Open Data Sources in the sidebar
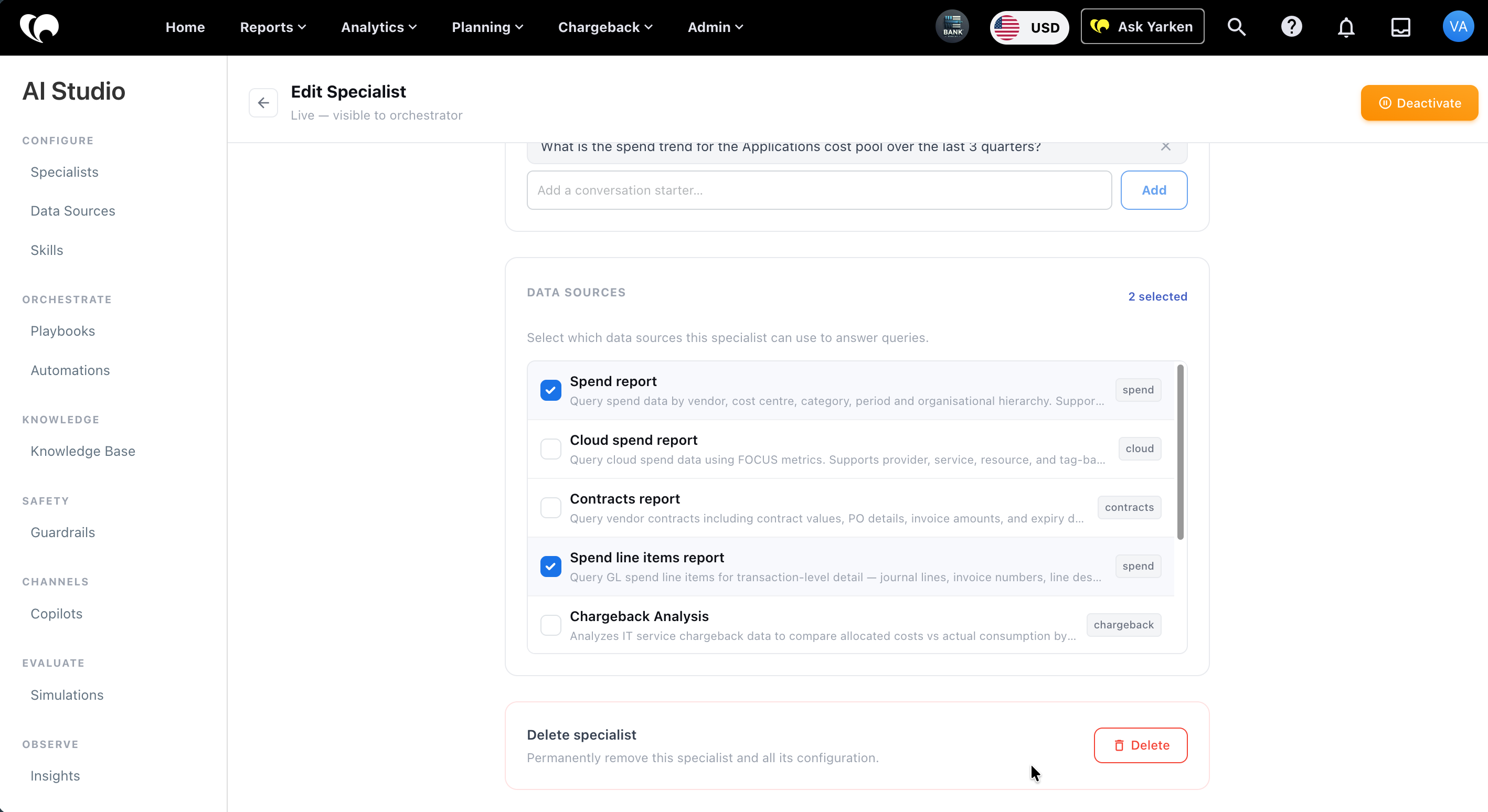The width and height of the screenshot is (1488, 812). [73, 211]
